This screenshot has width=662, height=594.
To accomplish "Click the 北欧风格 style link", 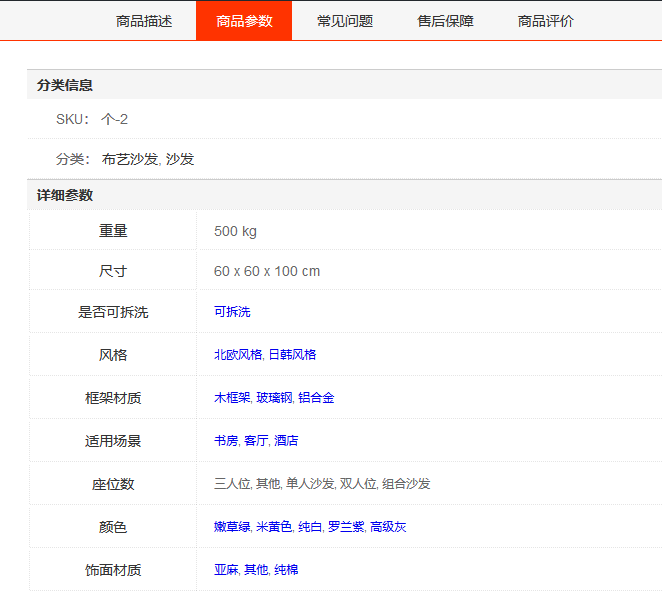I will click(238, 355).
